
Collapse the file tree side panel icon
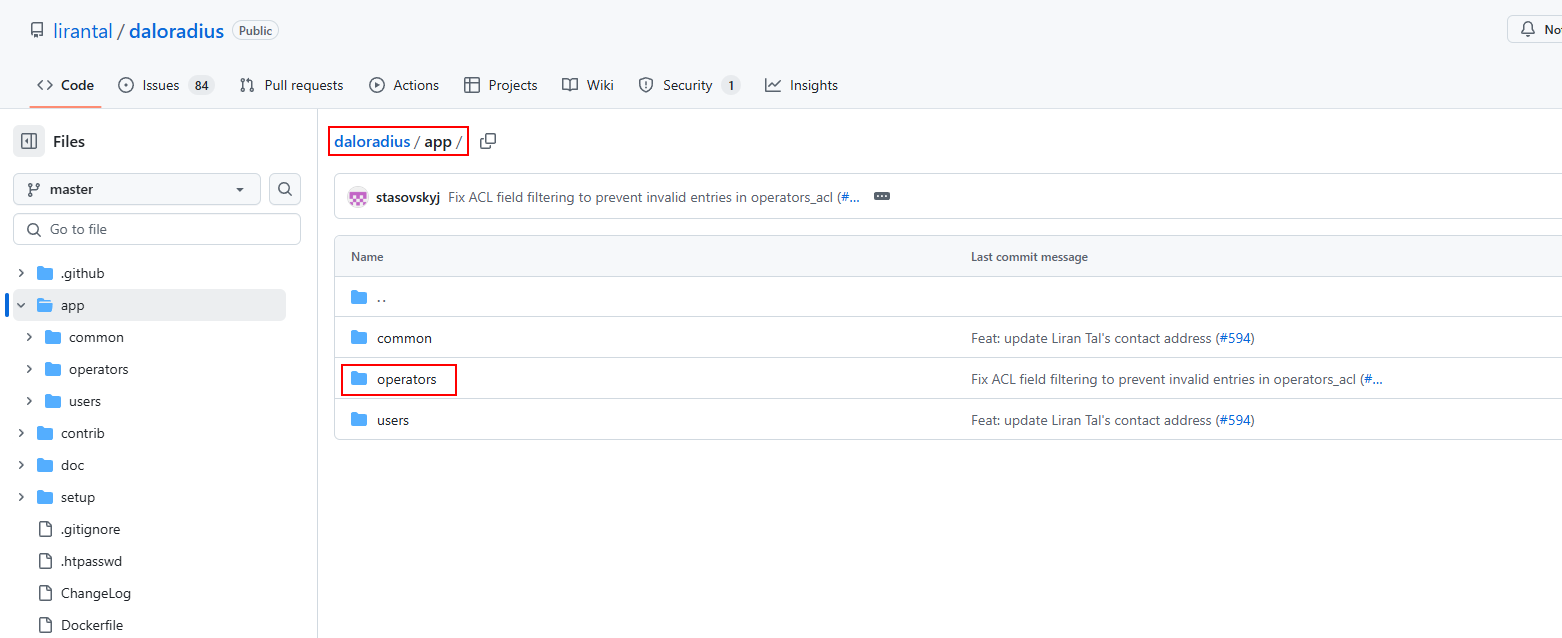pyautogui.click(x=29, y=141)
